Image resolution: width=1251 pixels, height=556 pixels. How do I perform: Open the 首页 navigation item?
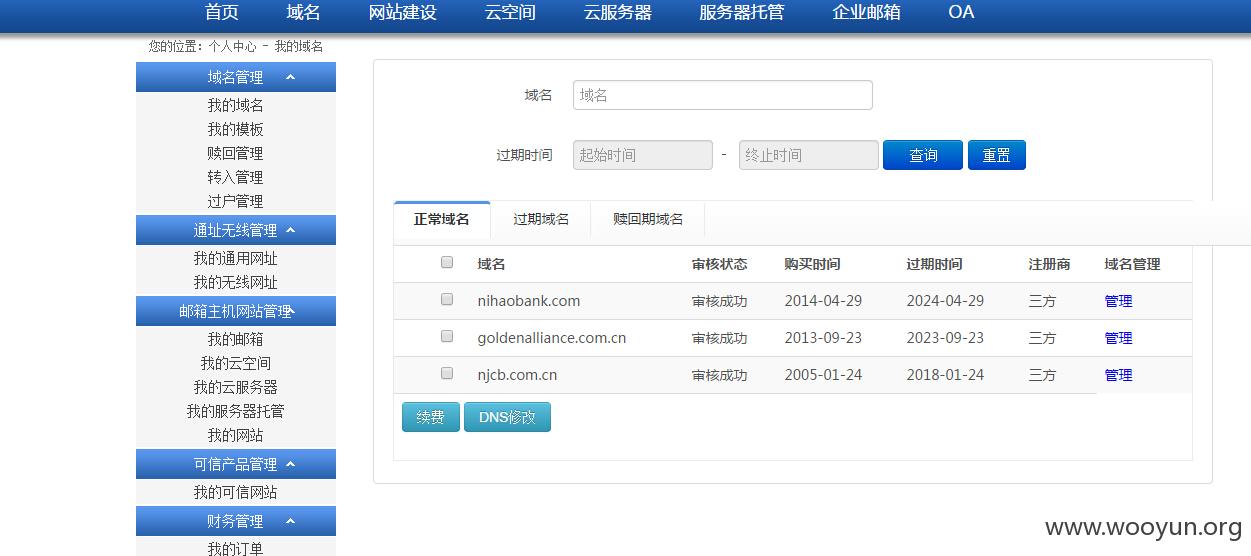[x=221, y=12]
